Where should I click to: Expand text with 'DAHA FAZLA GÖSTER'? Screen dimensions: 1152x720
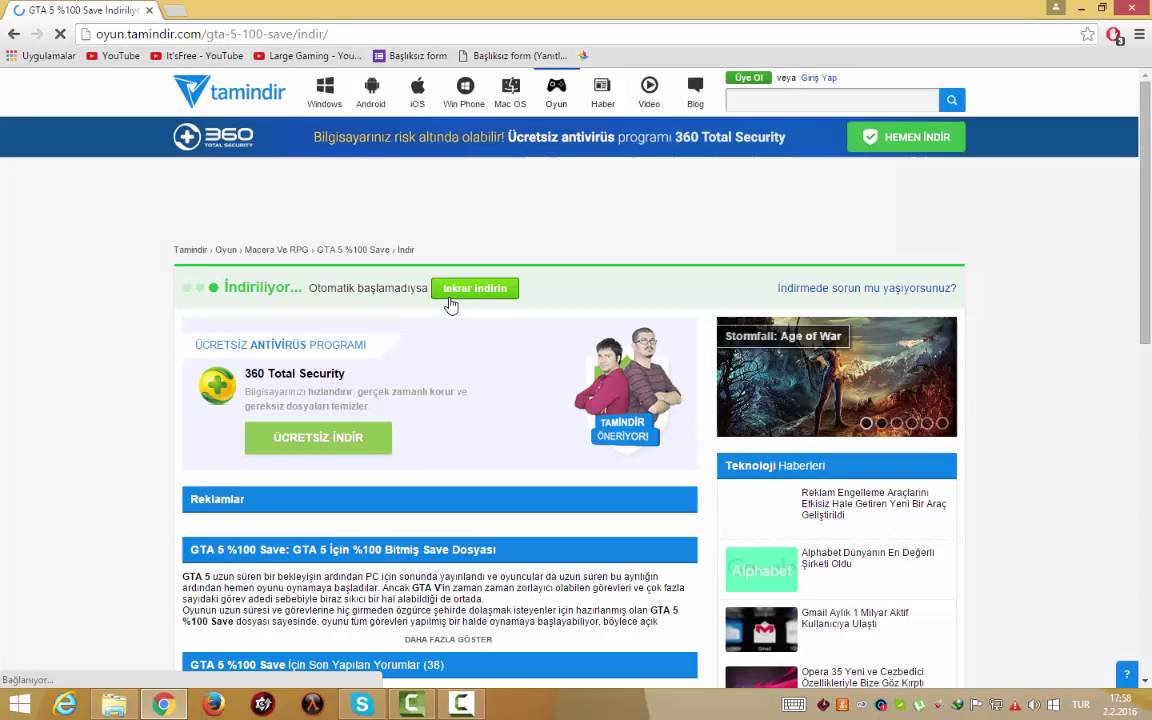point(448,639)
